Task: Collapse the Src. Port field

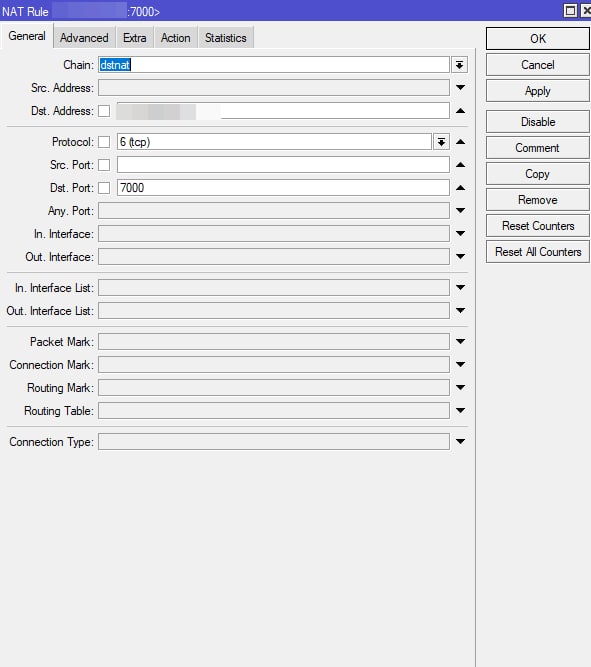Action: click(x=460, y=165)
